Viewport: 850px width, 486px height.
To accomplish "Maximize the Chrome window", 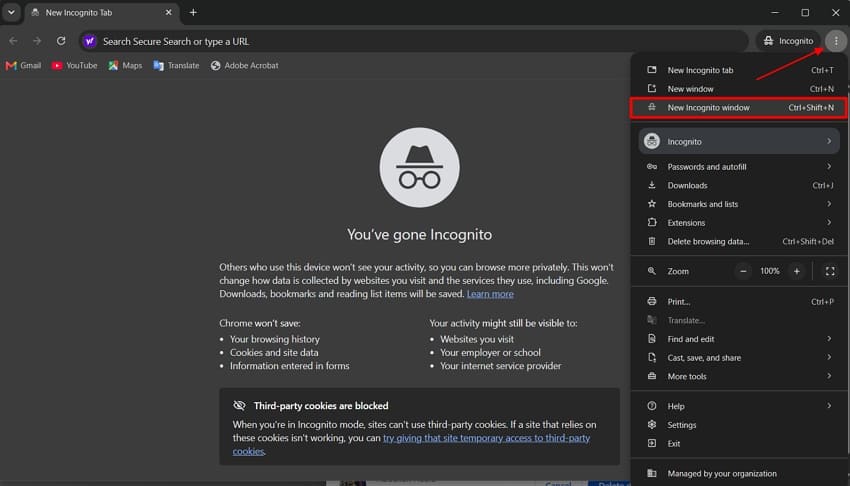I will click(x=805, y=12).
